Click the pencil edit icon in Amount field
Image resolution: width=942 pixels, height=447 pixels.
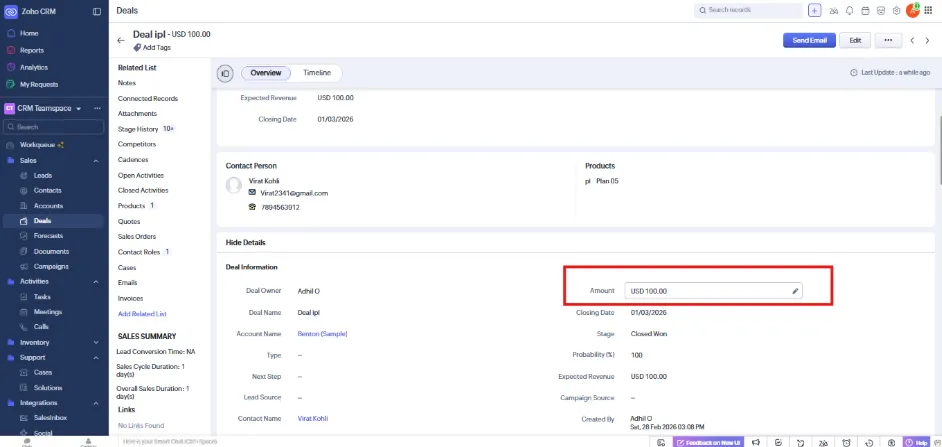(795, 291)
